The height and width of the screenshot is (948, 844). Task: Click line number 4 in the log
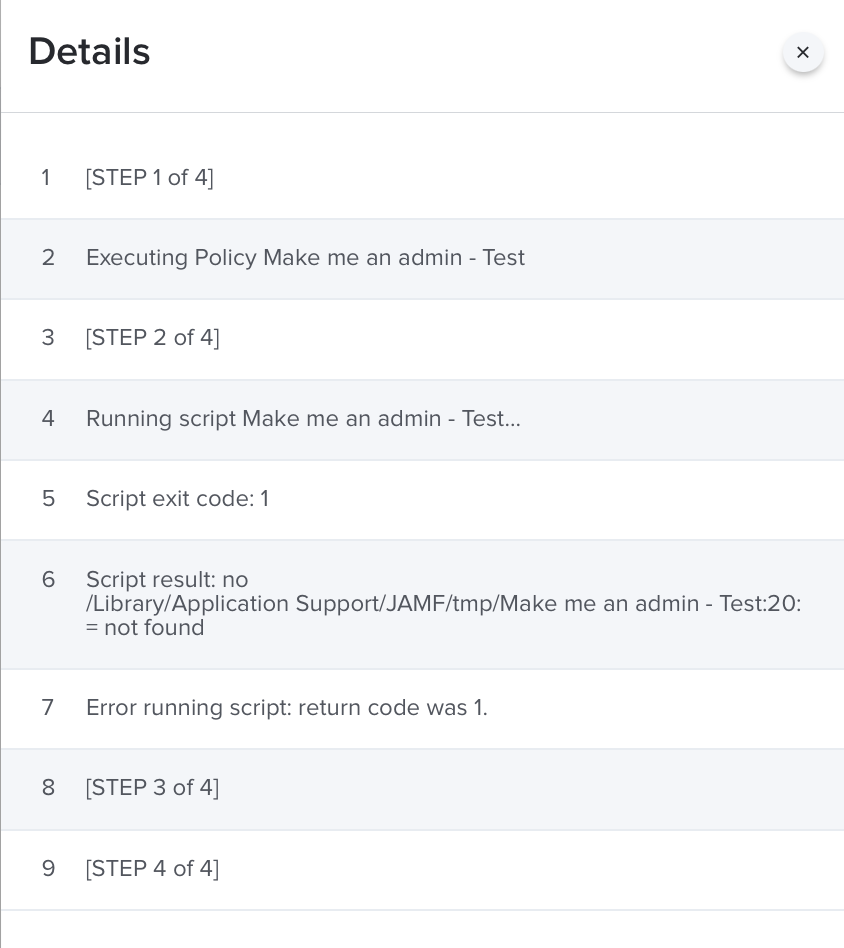coord(48,418)
